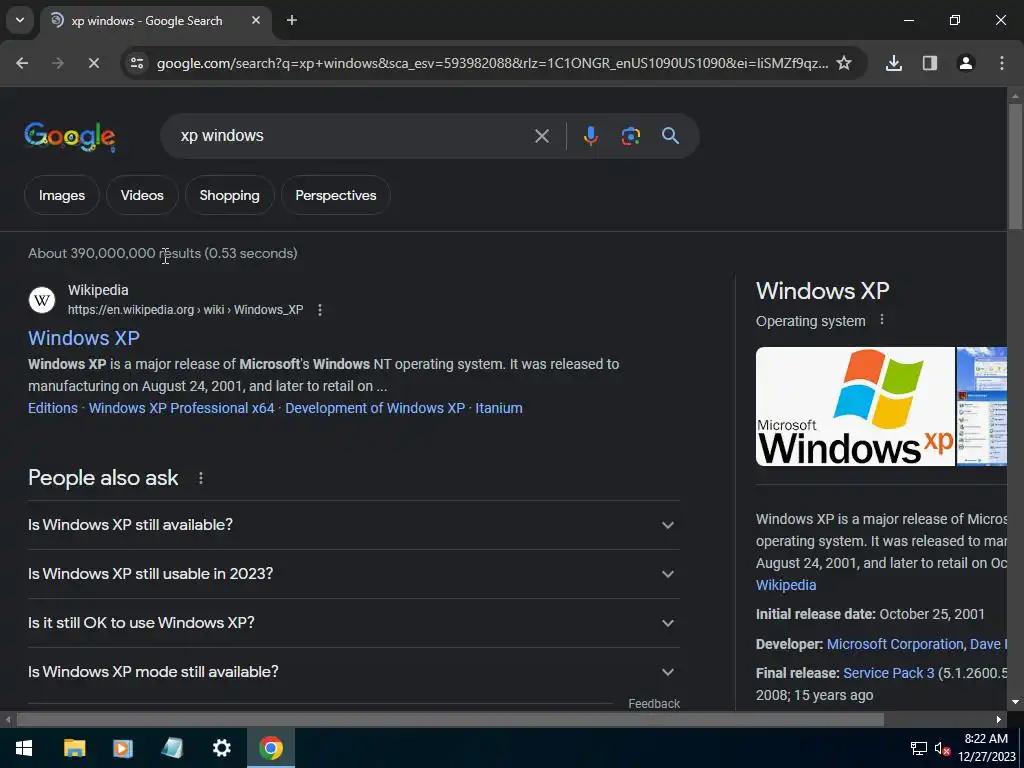Switch to Videos results

pos(142,195)
